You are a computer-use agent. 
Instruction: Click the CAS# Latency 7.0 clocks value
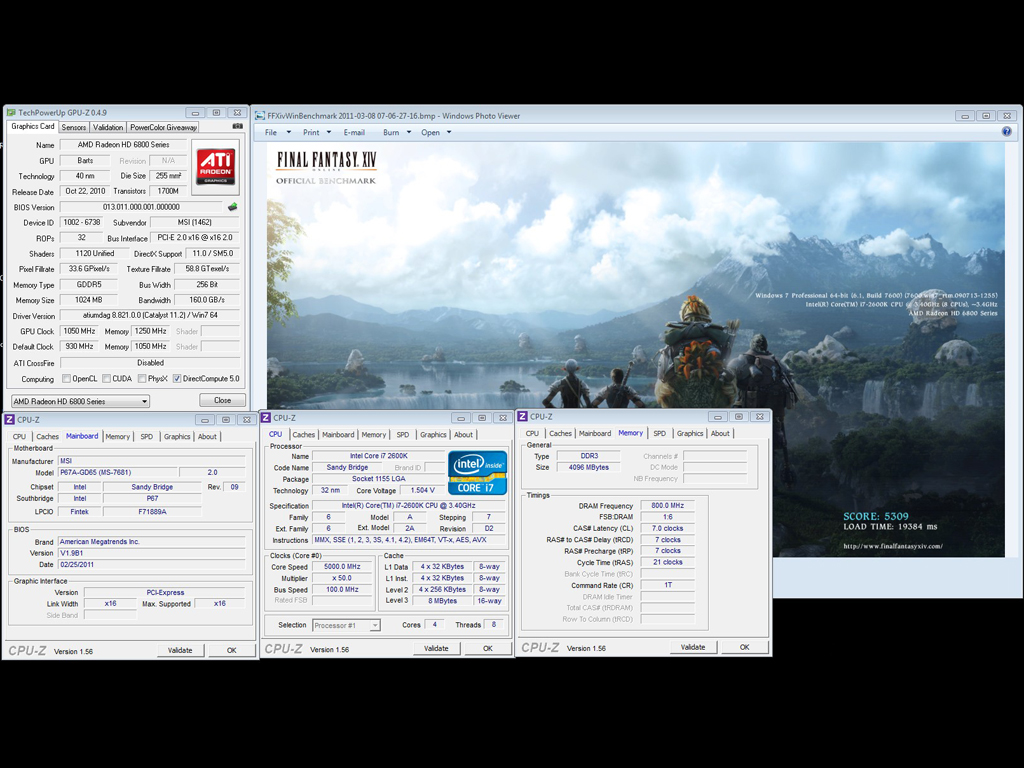click(x=667, y=528)
